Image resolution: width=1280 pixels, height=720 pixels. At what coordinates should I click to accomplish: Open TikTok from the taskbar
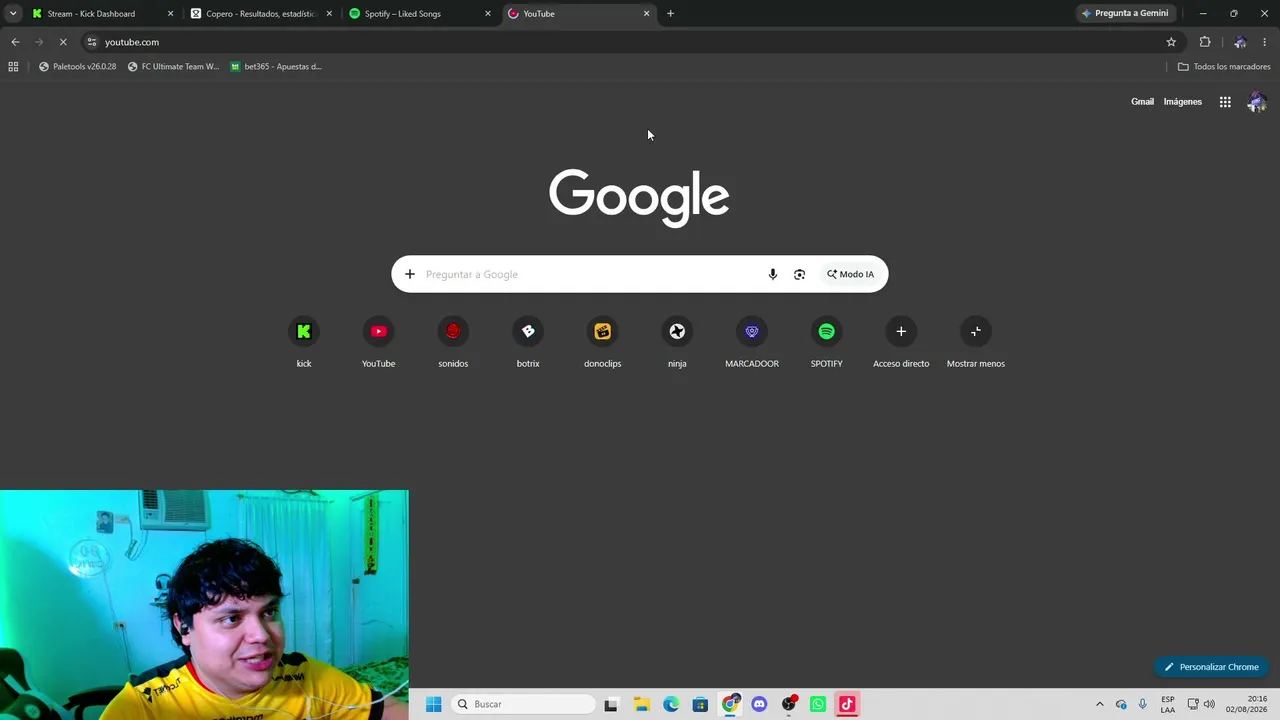(847, 704)
